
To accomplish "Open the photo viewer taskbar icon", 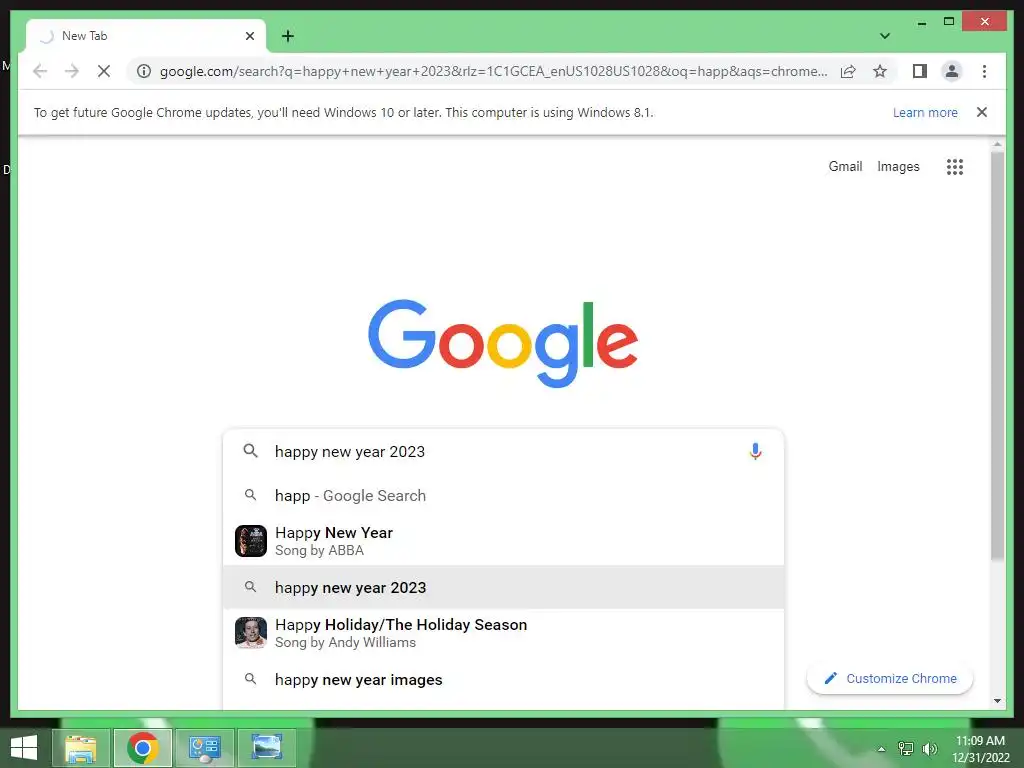I will pos(266,748).
